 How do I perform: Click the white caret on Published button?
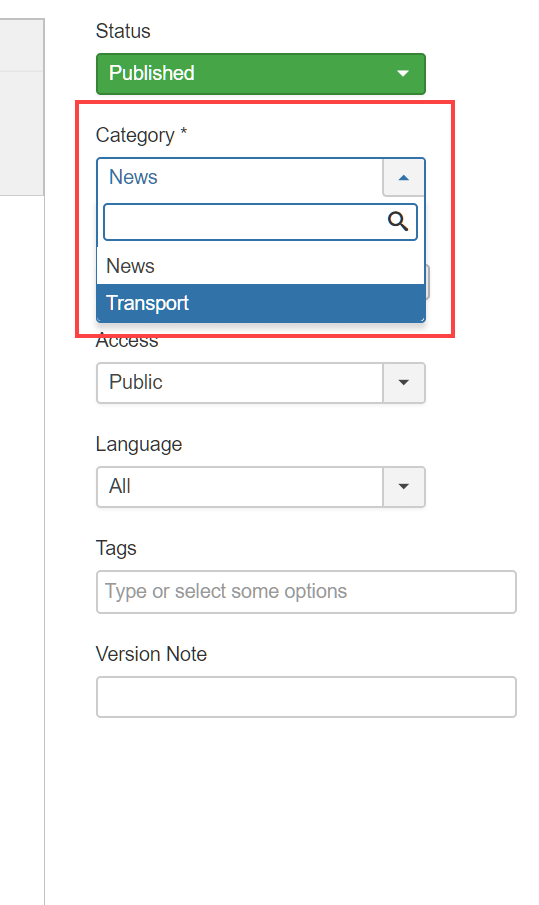click(x=403, y=73)
